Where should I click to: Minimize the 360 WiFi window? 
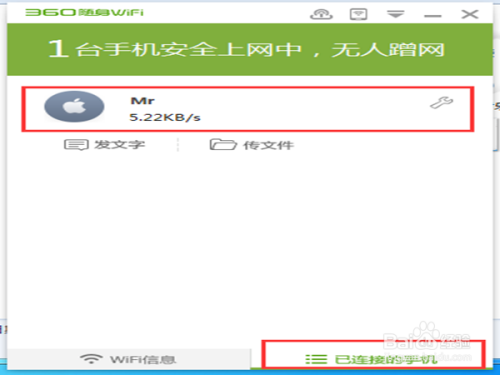click(433, 16)
